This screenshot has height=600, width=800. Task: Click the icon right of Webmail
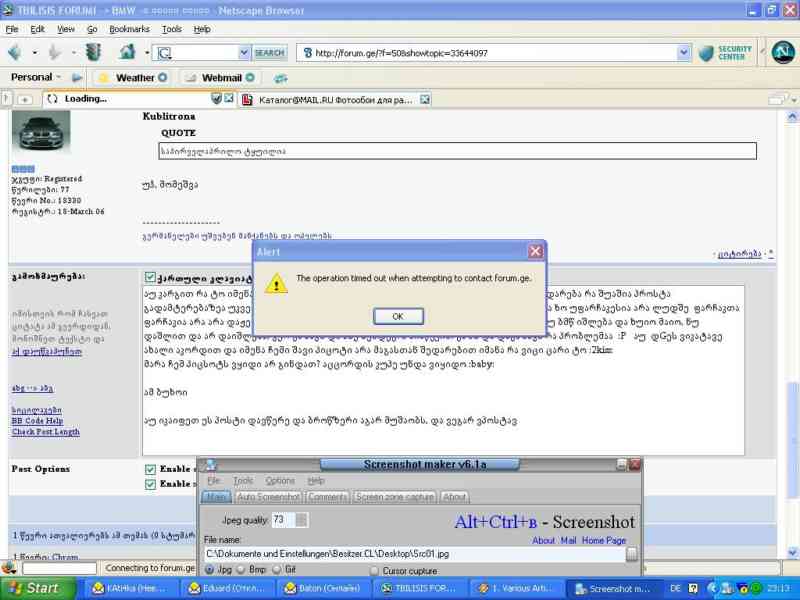click(x=281, y=78)
